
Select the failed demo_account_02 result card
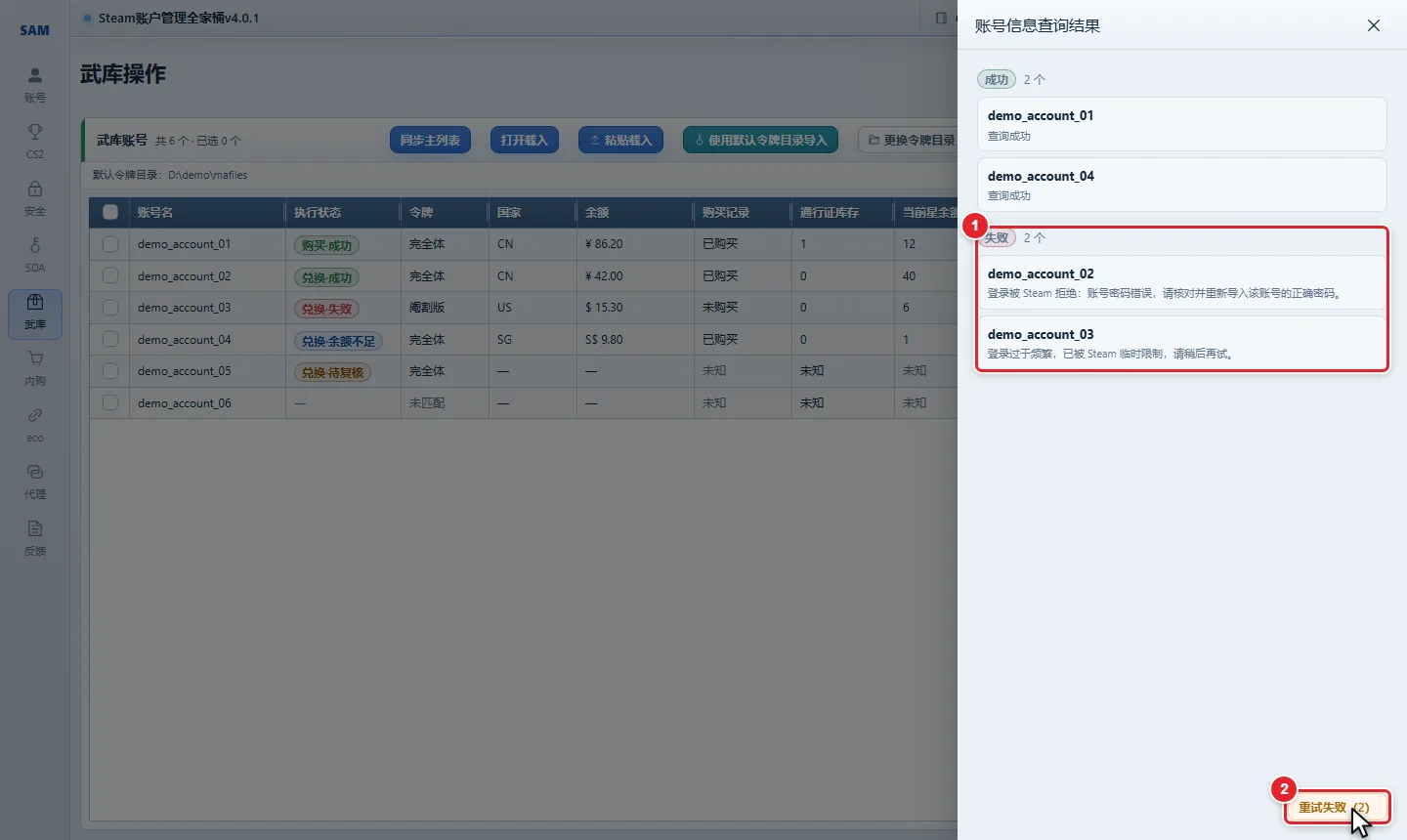[x=1182, y=282]
